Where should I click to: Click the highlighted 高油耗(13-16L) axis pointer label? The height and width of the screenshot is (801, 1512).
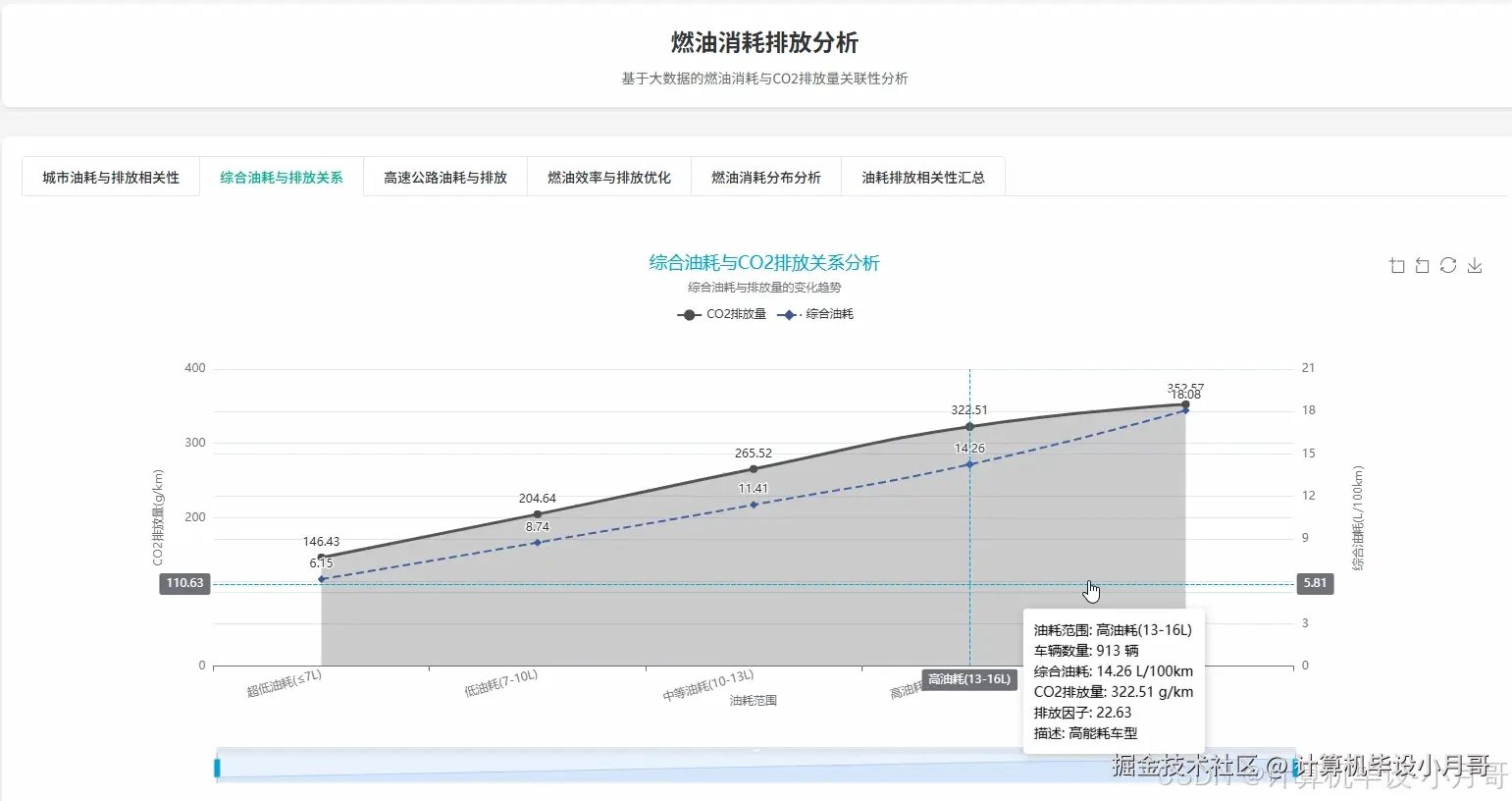[969, 679]
